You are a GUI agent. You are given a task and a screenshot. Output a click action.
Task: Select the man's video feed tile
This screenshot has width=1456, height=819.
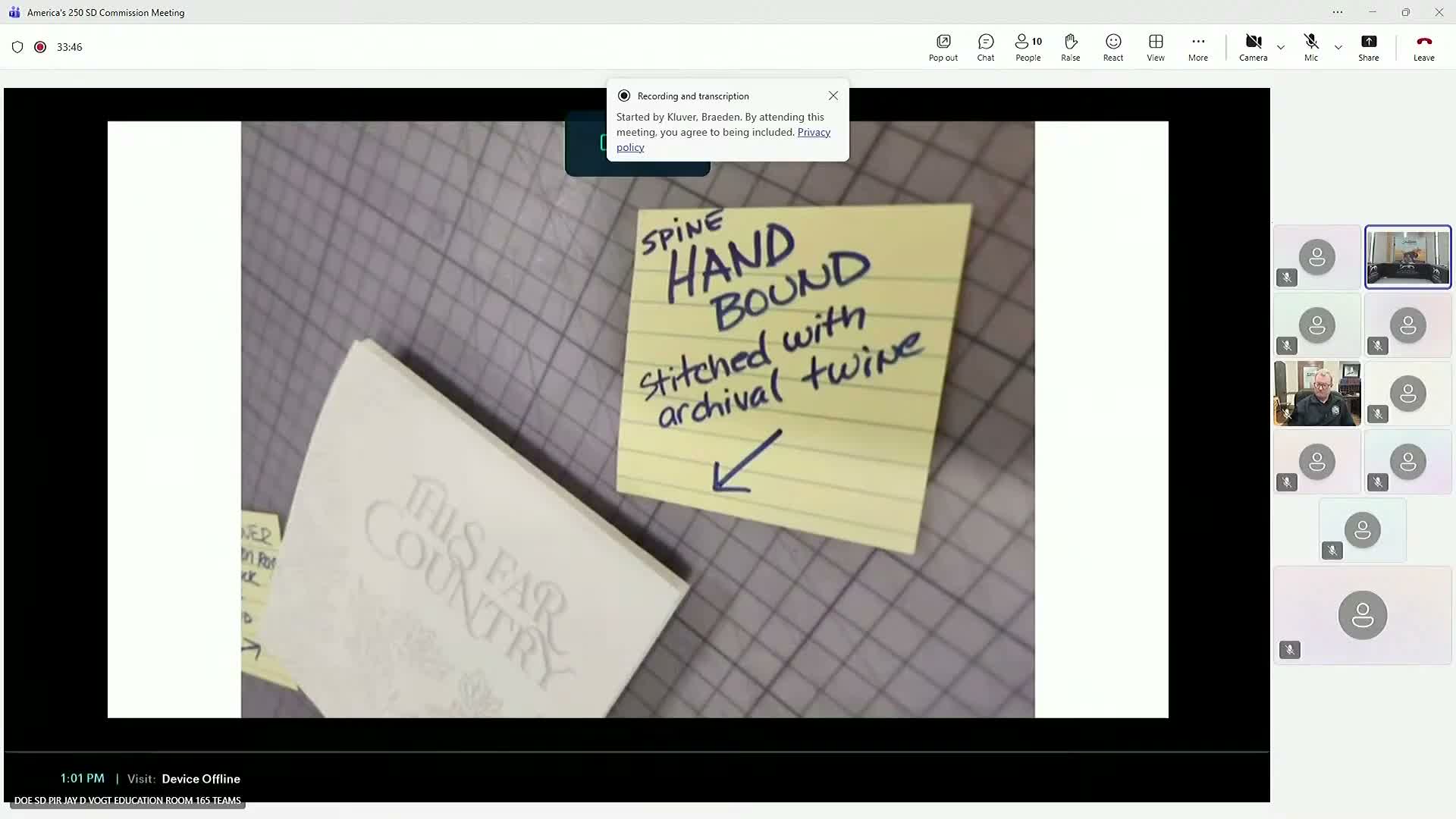pos(1317,394)
